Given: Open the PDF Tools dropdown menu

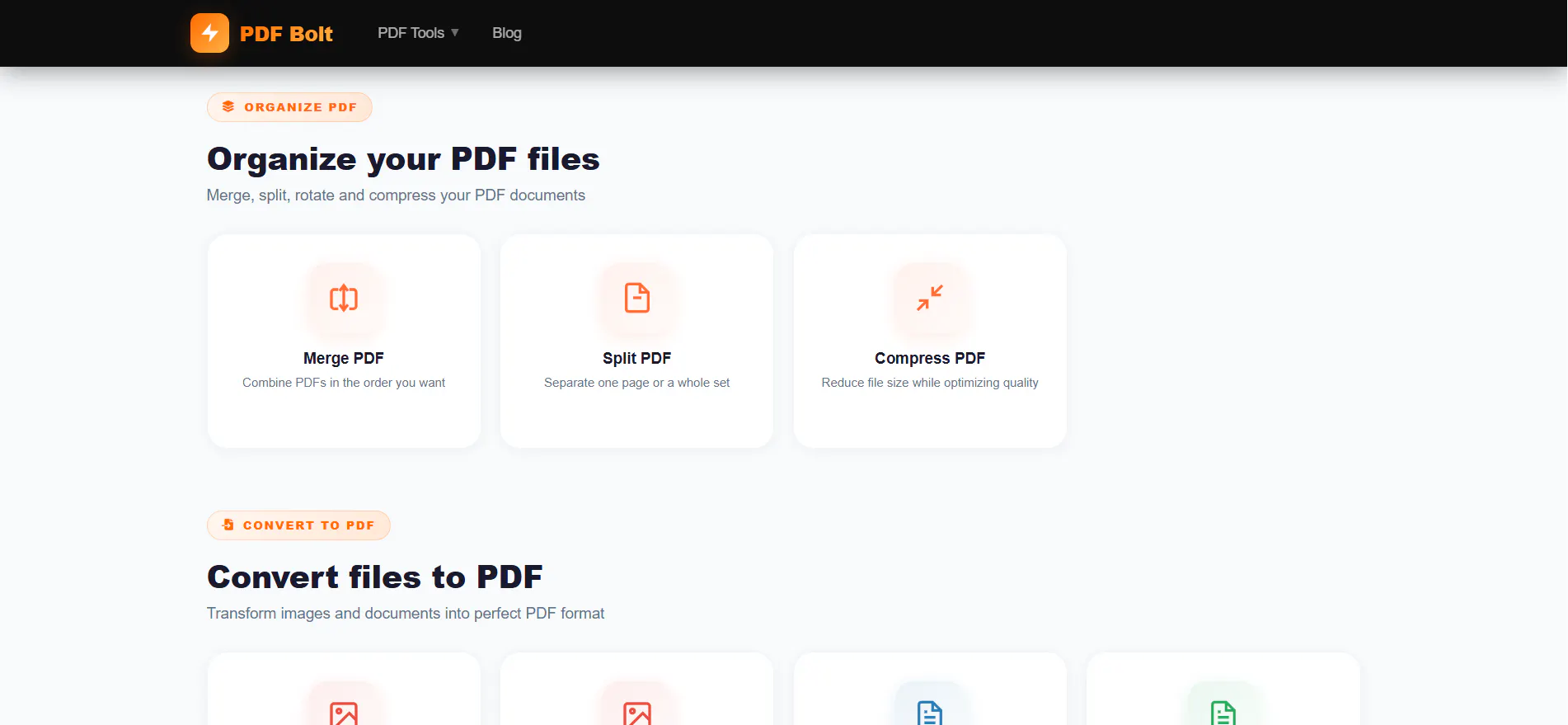Looking at the screenshot, I should 418,33.
